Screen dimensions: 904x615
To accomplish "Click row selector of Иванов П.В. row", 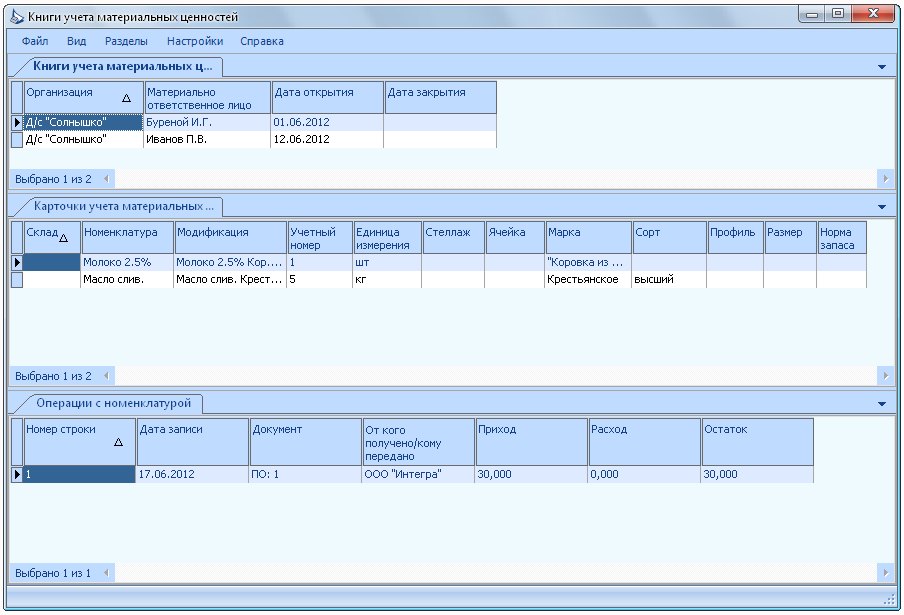I will click(x=17, y=139).
